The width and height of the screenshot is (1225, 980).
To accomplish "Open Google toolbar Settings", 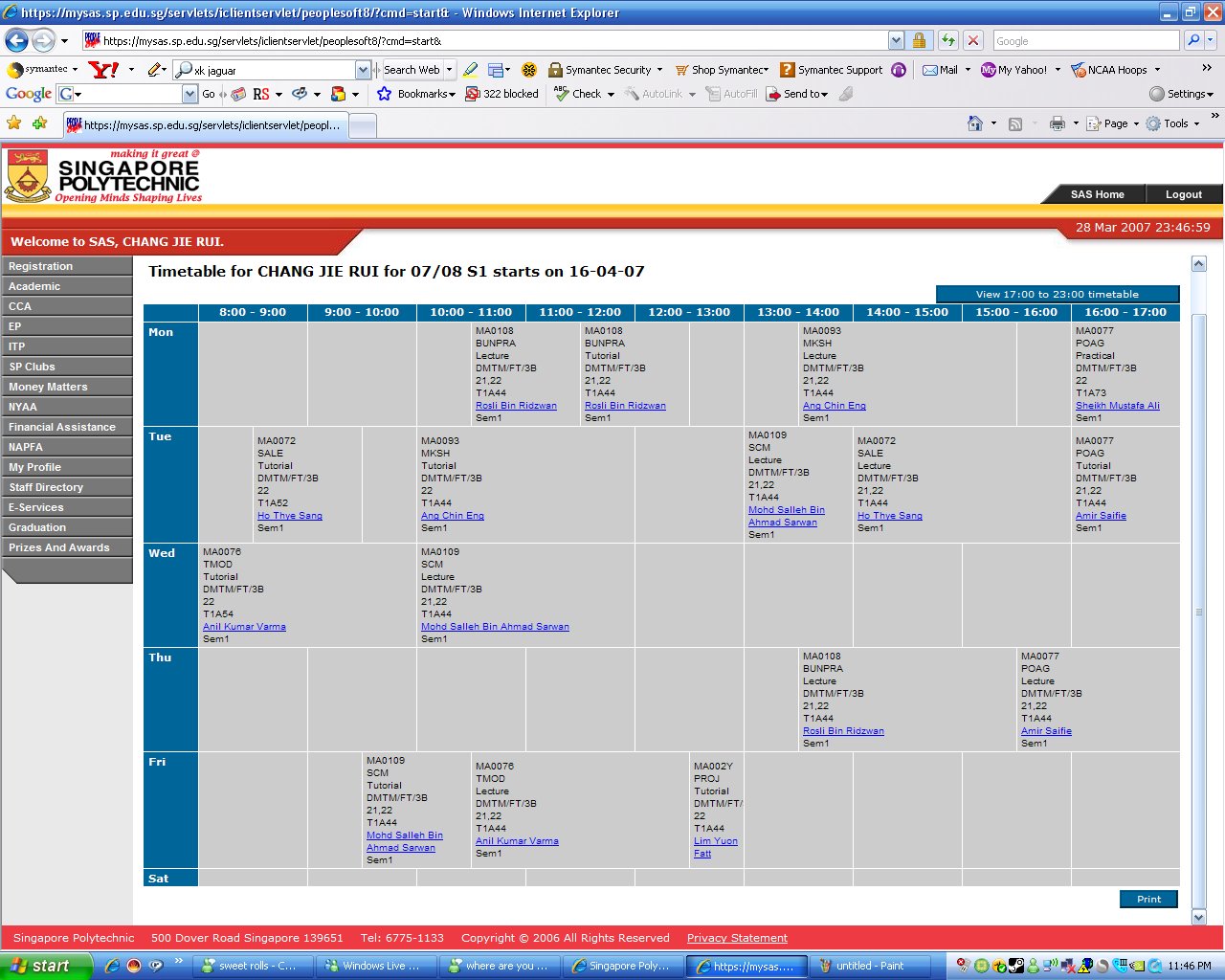I will [1181, 94].
